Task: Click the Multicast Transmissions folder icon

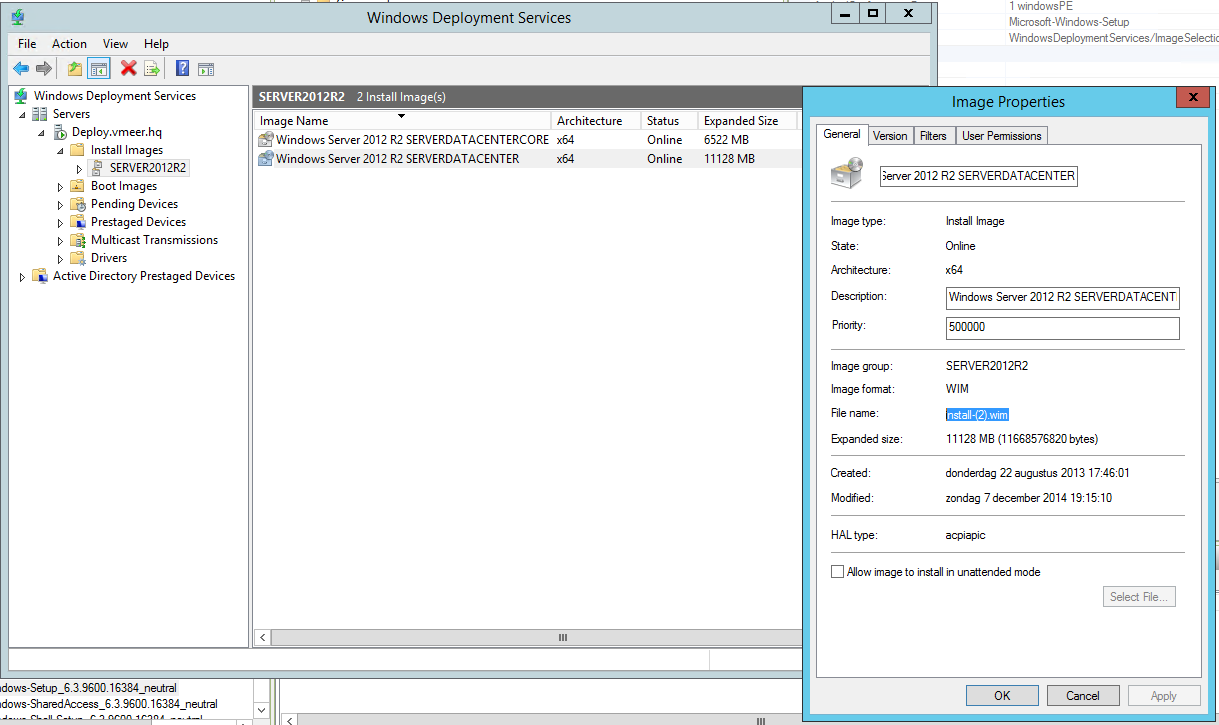Action: 78,240
